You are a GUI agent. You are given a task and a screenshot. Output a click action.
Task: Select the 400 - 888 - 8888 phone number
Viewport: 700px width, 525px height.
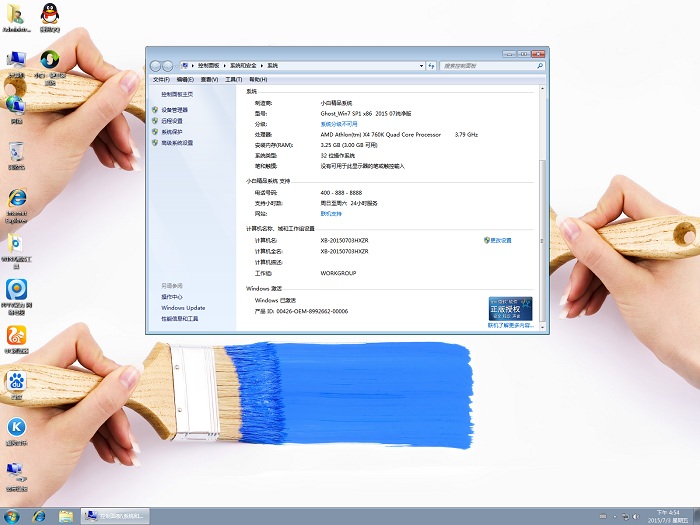341,193
